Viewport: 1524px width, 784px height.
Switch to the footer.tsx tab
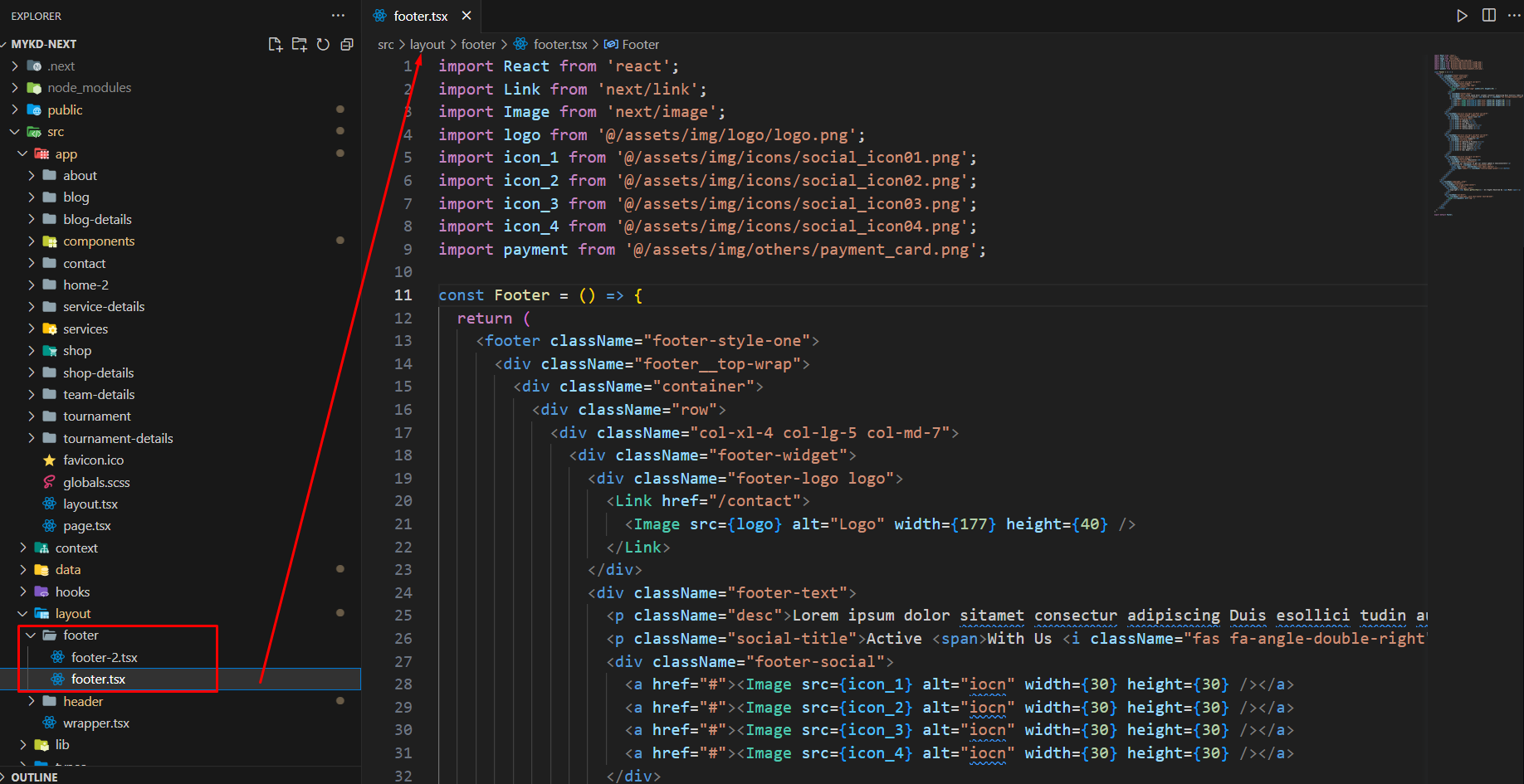(x=421, y=16)
